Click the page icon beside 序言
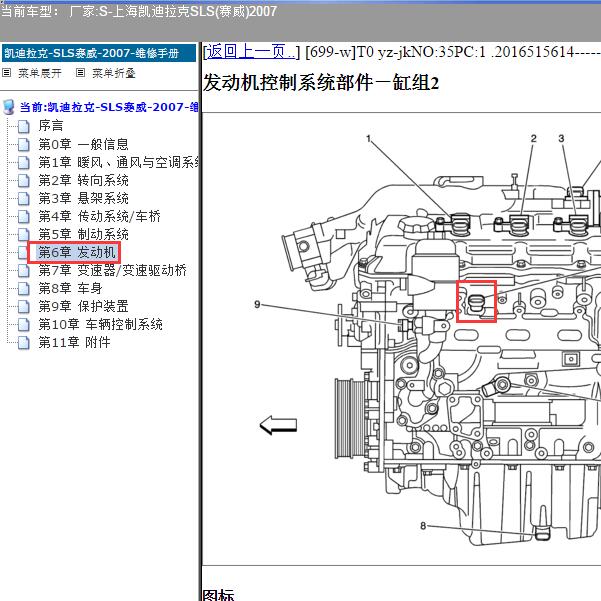The image size is (601, 601). [24, 126]
